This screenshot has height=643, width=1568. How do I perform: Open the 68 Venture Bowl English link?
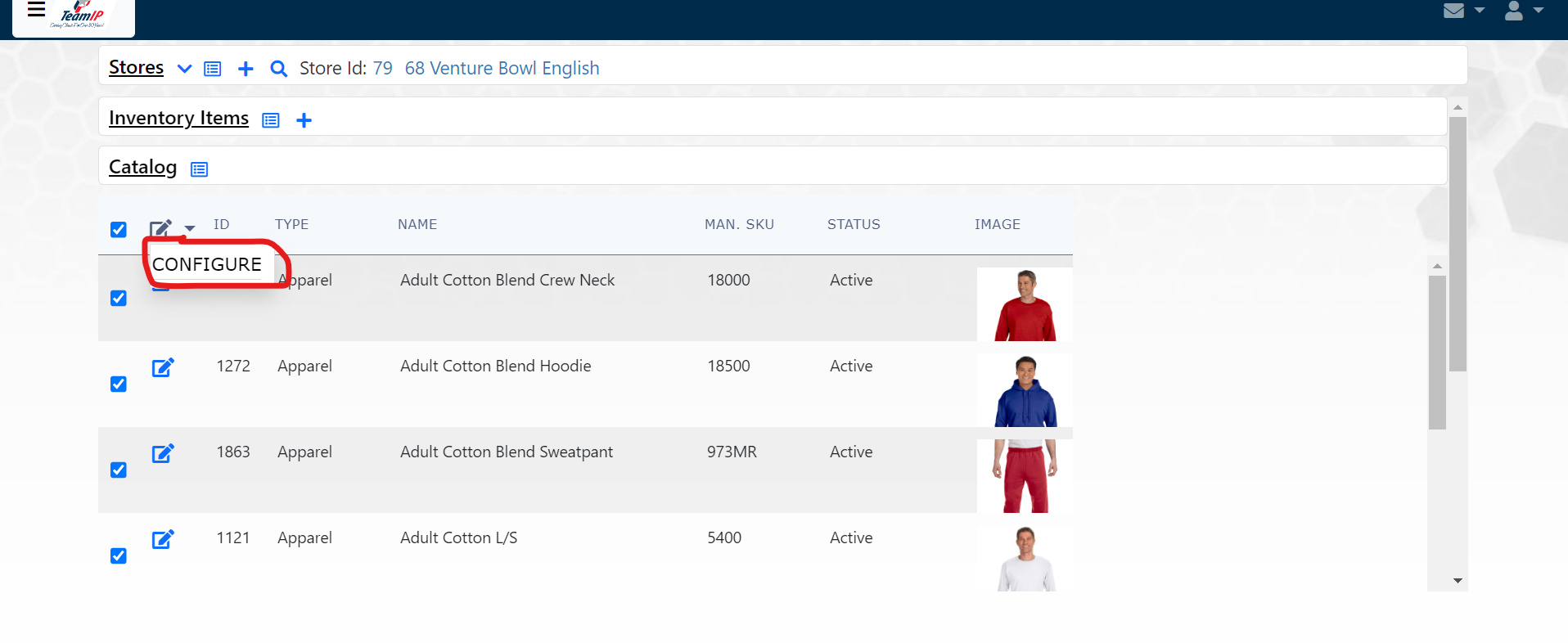click(502, 68)
